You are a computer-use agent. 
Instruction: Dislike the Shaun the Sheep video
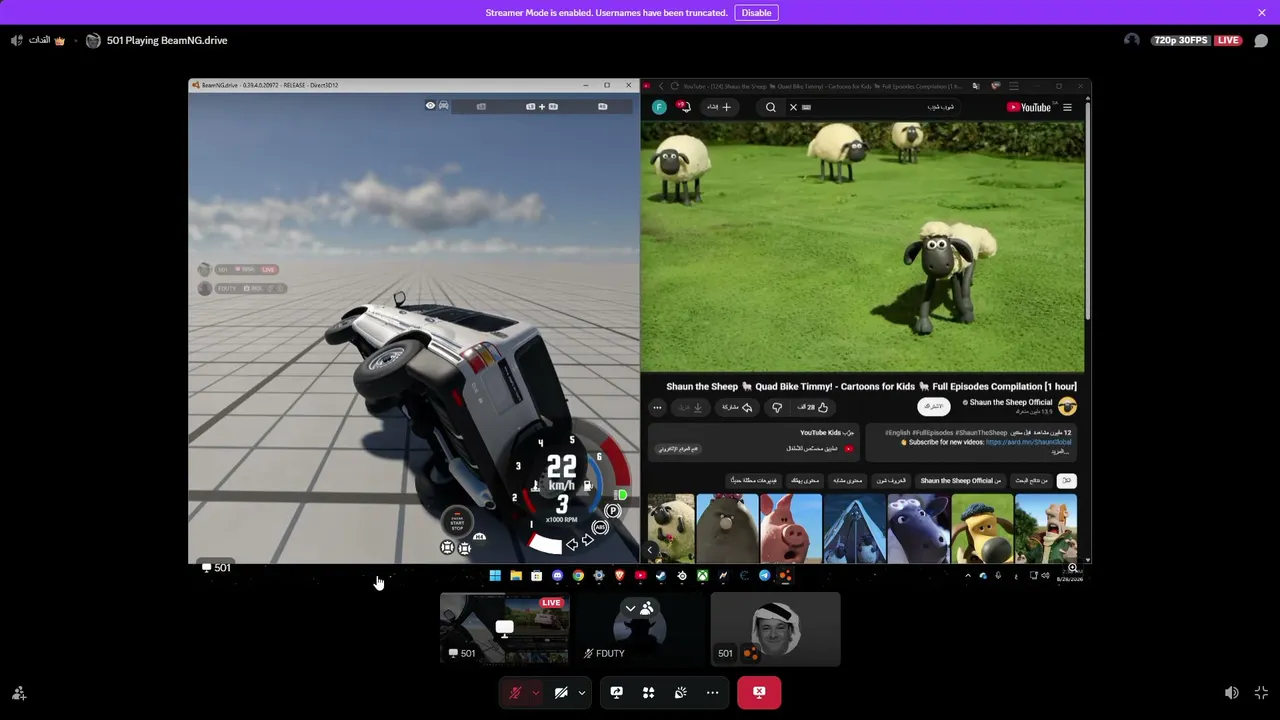click(777, 407)
